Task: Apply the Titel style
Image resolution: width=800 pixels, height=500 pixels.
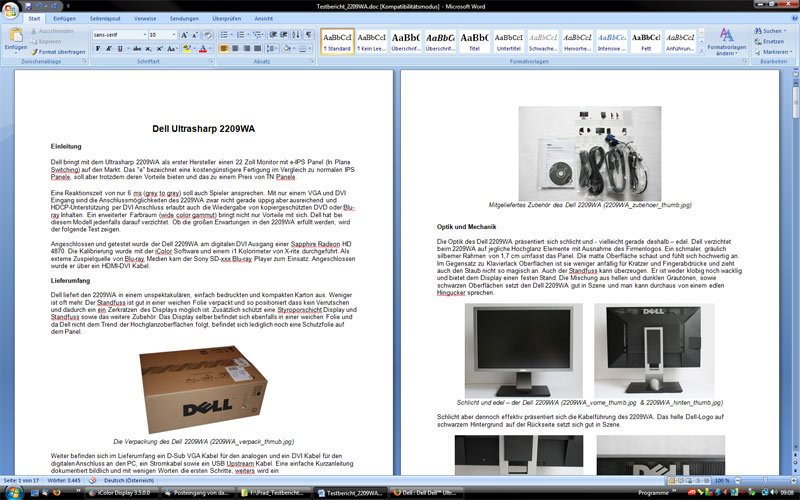Action: pos(474,41)
